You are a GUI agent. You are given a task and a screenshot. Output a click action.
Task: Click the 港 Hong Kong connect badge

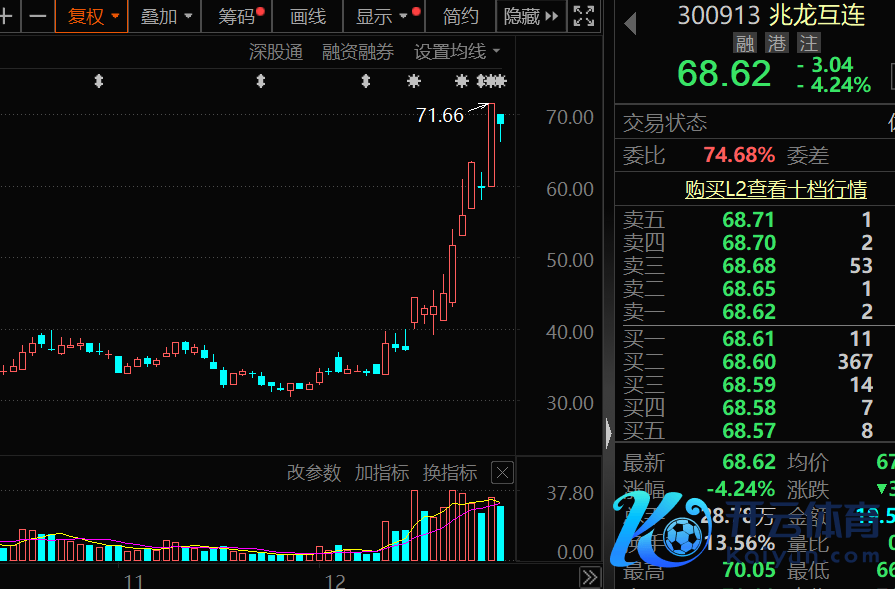click(776, 43)
